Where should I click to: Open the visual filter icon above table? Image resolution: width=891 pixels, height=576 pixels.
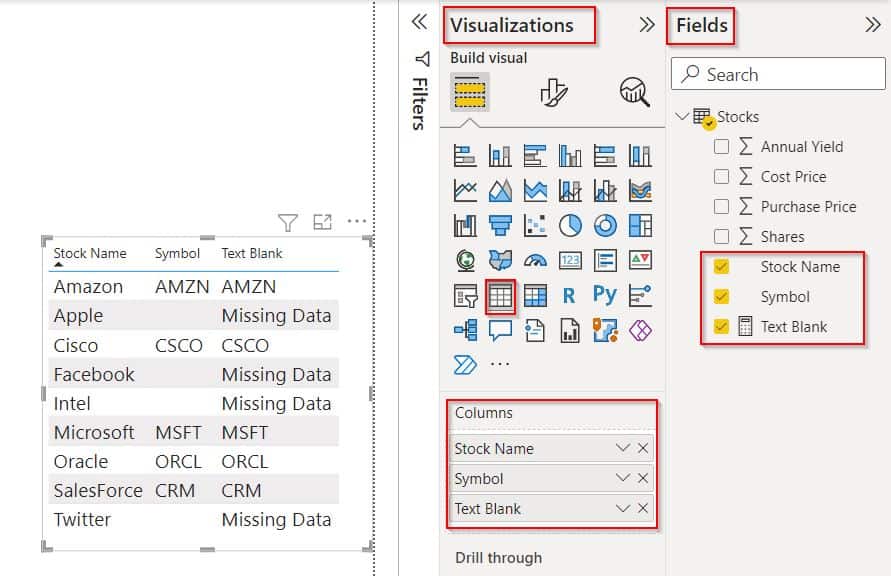[288, 222]
